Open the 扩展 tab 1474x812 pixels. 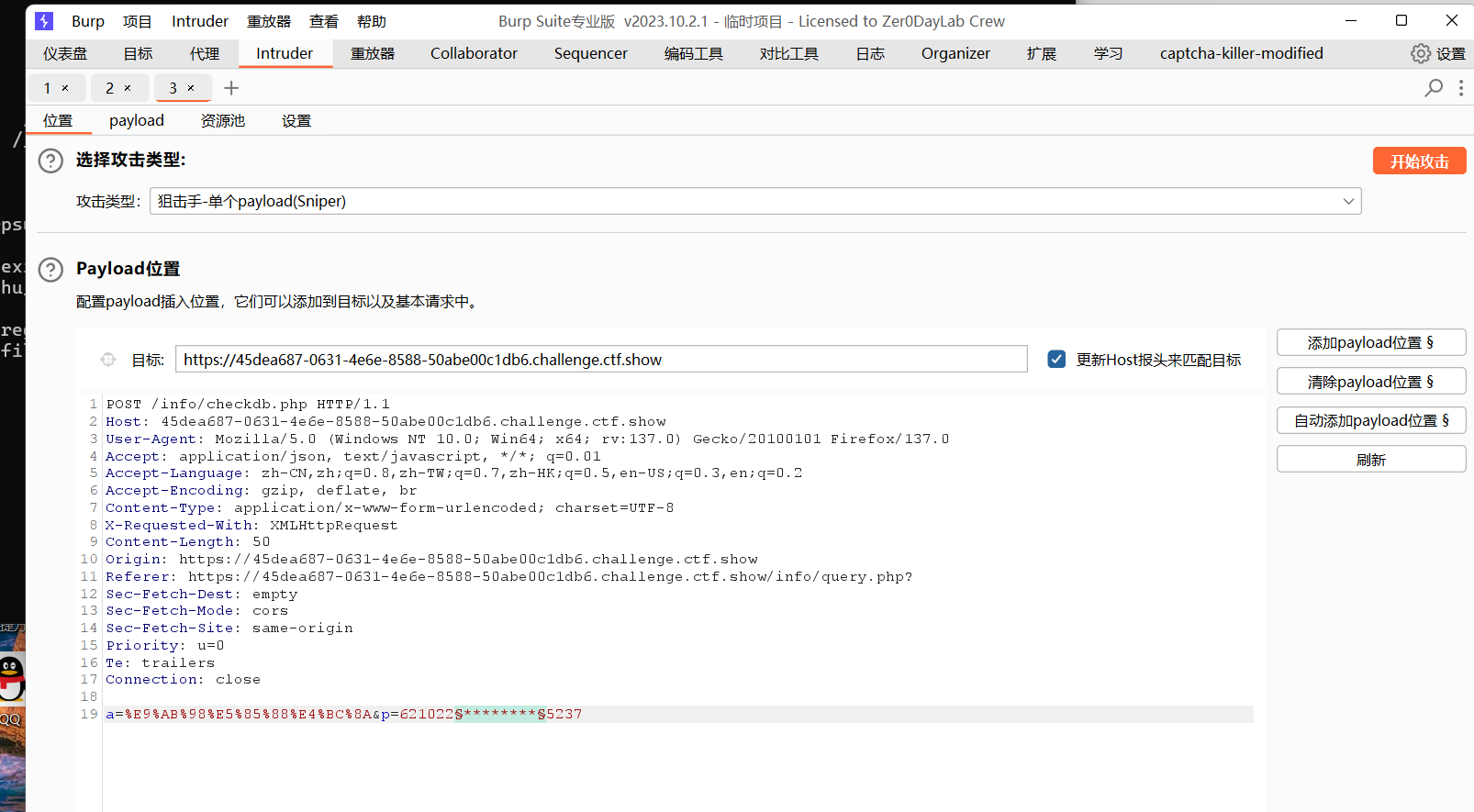(1042, 53)
